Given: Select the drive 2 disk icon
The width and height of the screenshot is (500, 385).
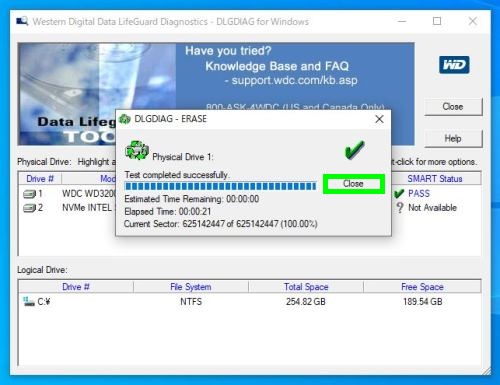Looking at the screenshot, I should (29, 208).
